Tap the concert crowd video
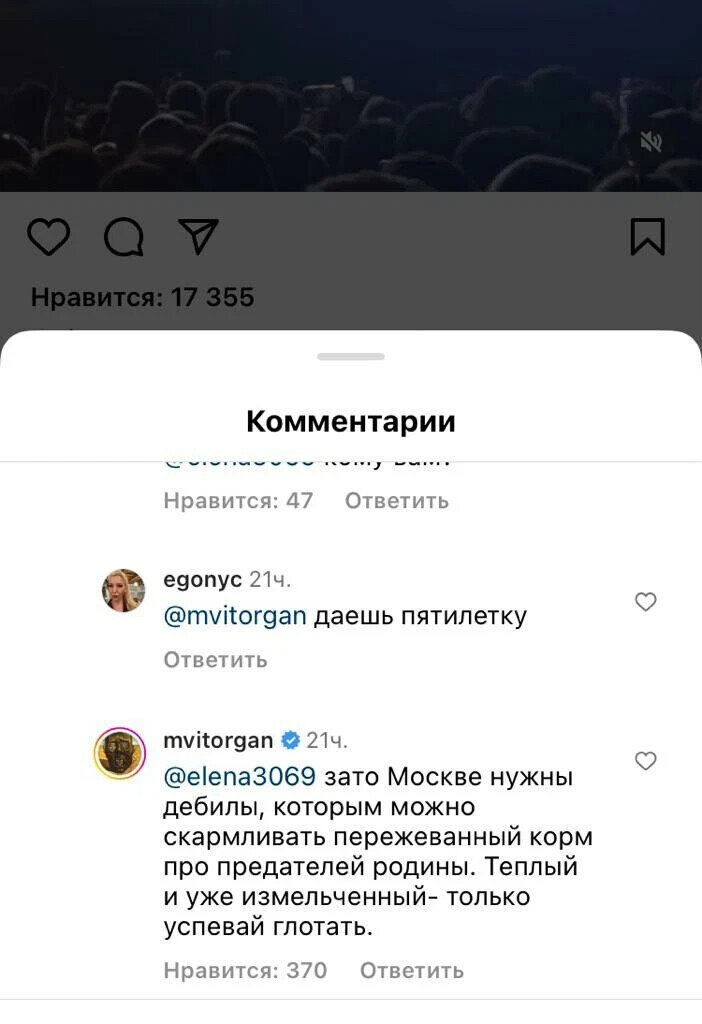This screenshot has width=702, height=1024. point(351,95)
